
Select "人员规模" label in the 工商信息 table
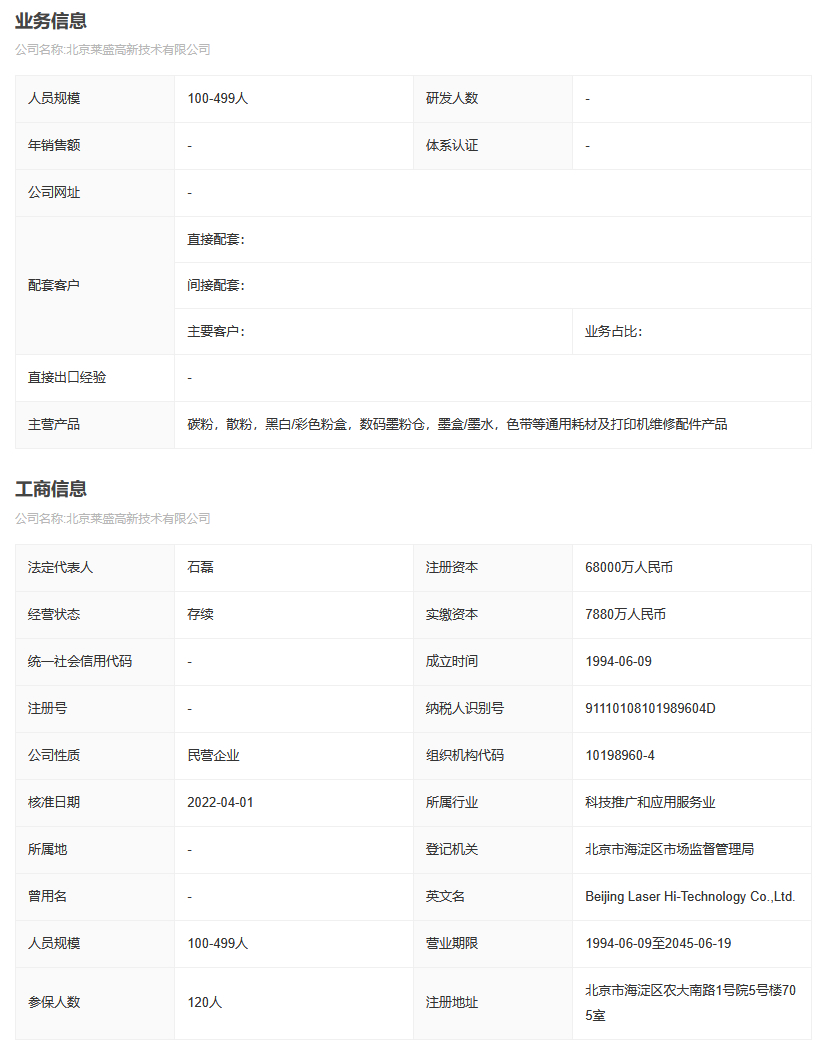pos(54,944)
